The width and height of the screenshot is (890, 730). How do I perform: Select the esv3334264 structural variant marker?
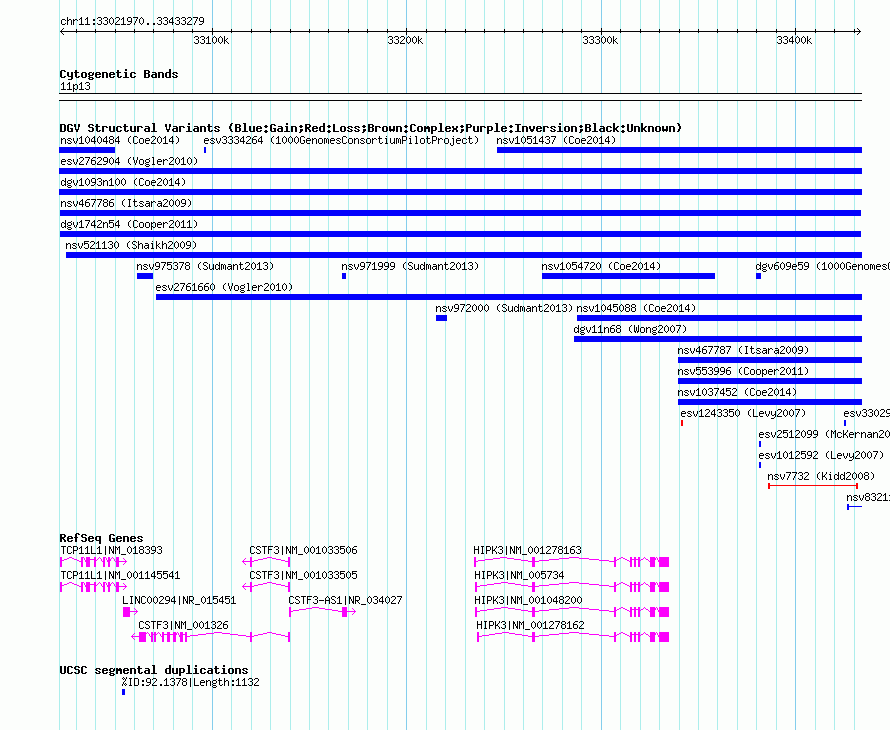205,150
